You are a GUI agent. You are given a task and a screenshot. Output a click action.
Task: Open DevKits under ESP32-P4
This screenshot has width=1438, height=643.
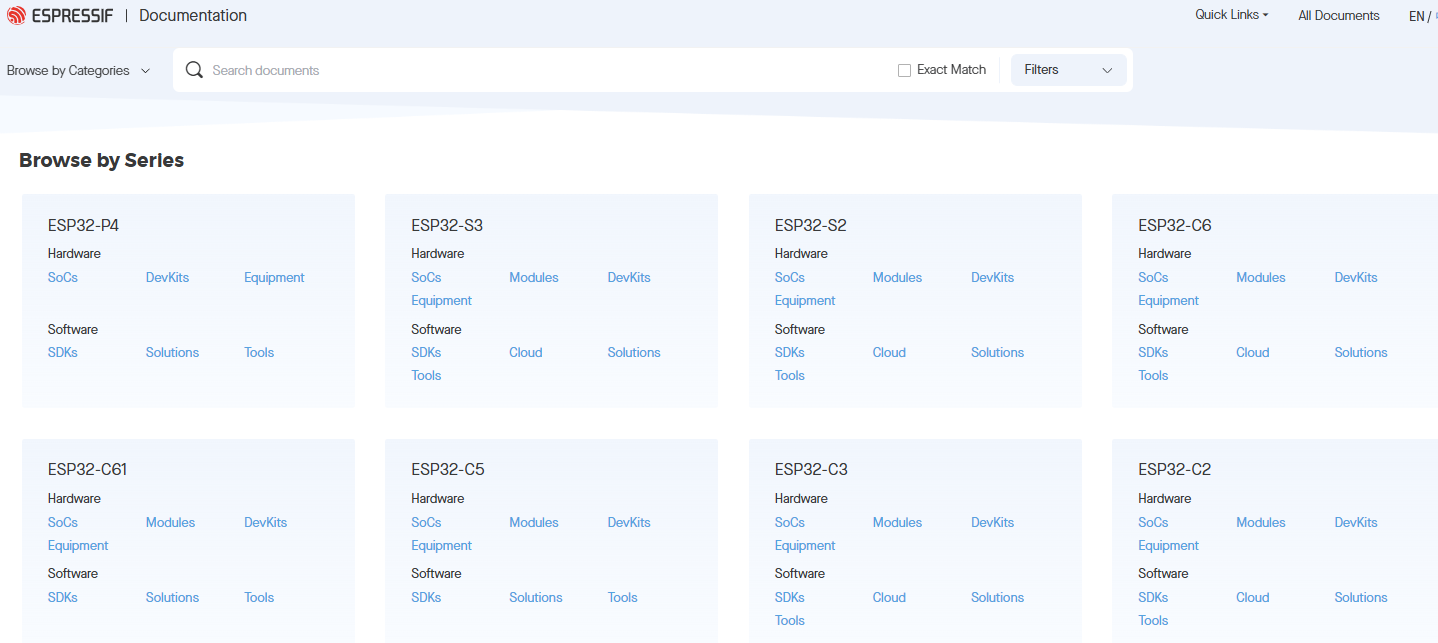click(167, 277)
